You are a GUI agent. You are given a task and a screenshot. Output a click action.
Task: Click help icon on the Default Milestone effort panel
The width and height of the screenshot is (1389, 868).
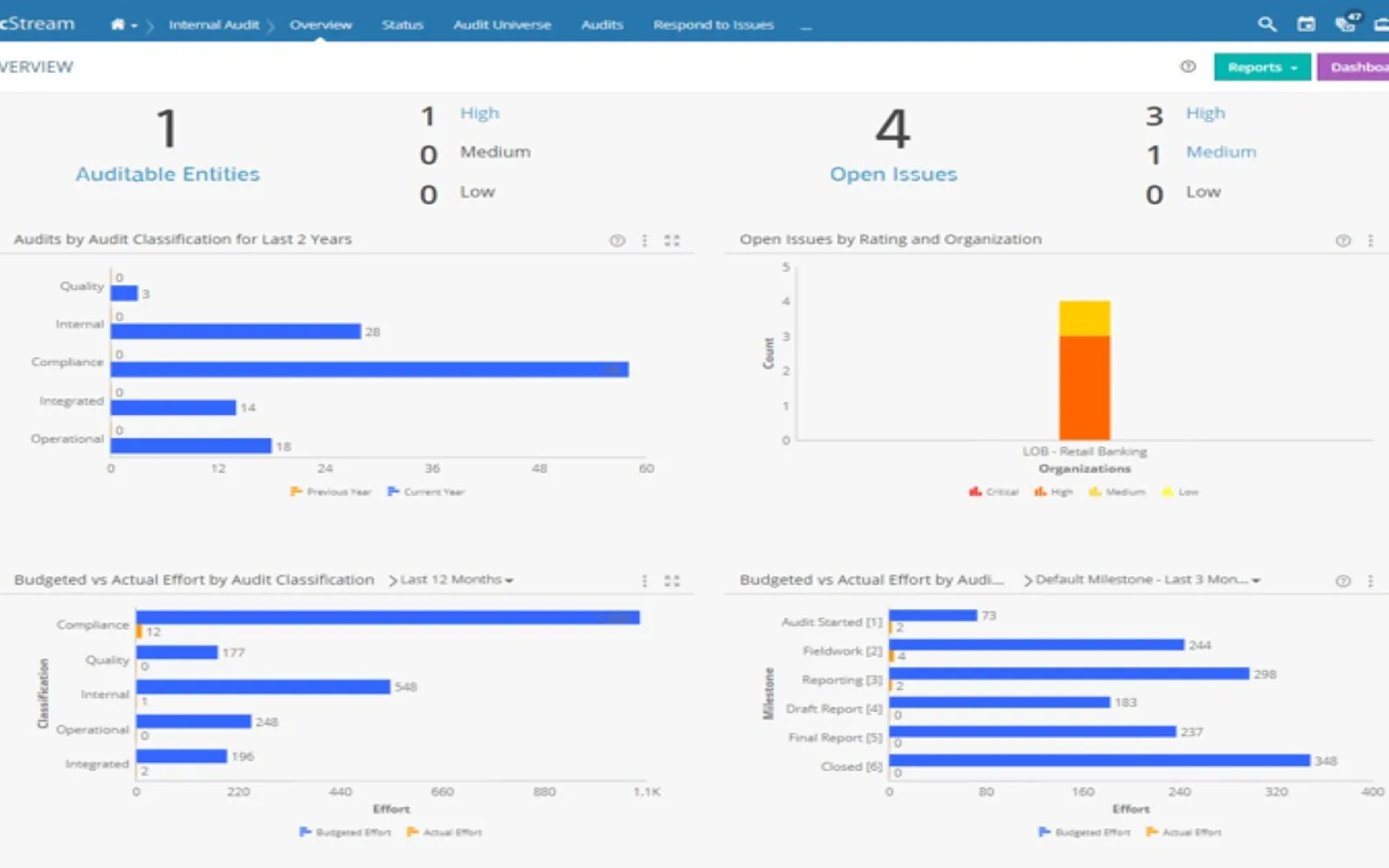pos(1342,581)
